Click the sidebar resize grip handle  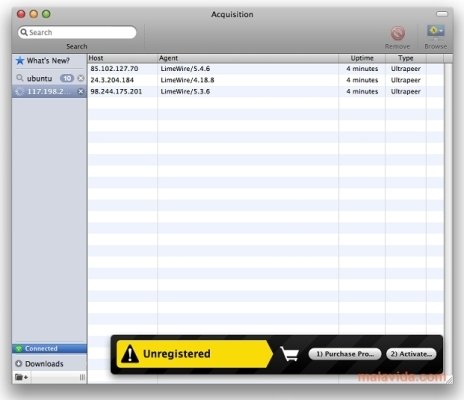(82, 377)
